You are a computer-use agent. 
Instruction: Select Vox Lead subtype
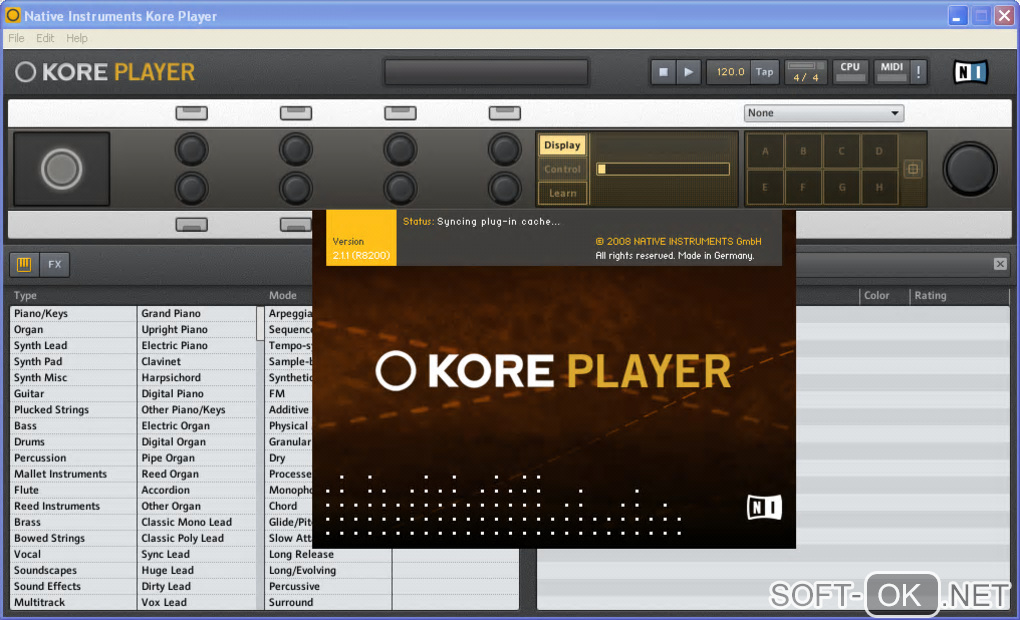(197, 602)
